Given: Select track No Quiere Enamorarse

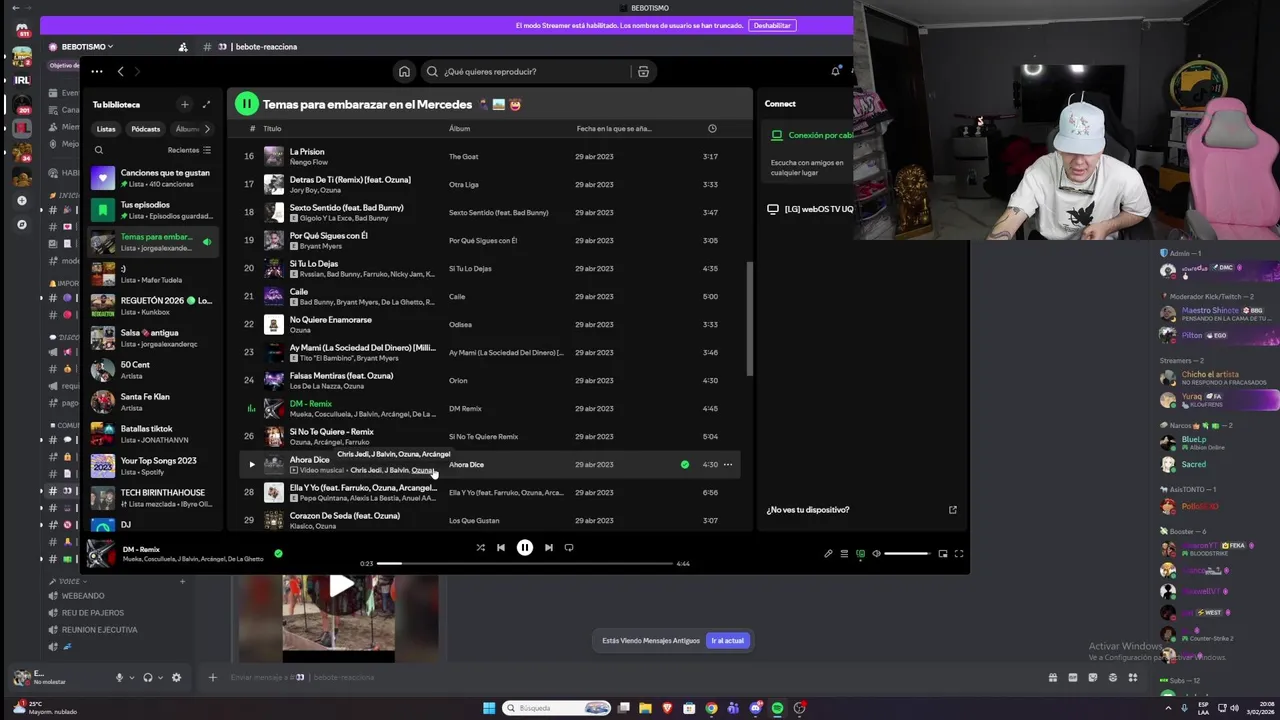Looking at the screenshot, I should pyautogui.click(x=490, y=324).
